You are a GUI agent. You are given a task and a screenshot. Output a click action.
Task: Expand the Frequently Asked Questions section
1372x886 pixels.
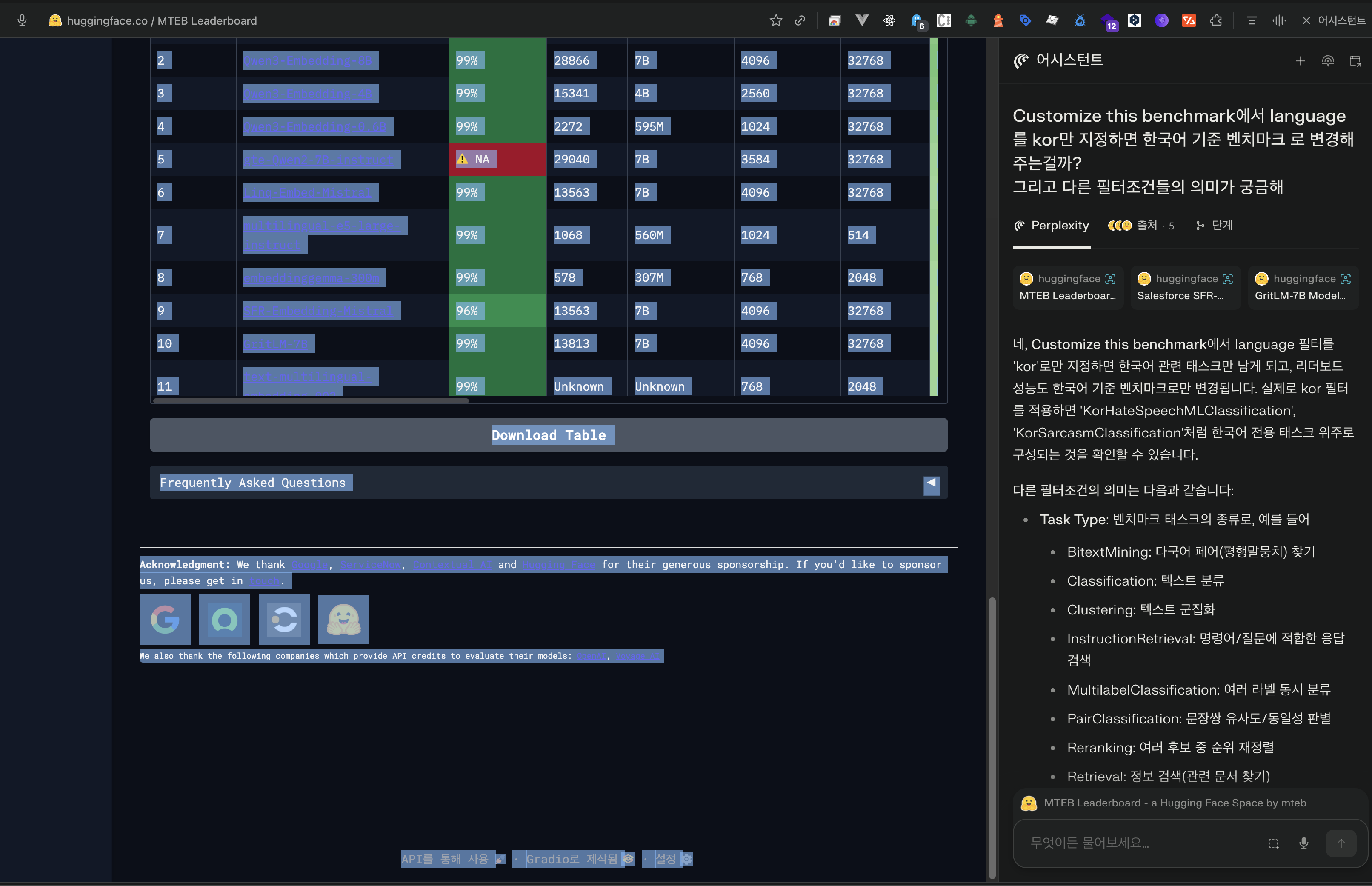932,483
